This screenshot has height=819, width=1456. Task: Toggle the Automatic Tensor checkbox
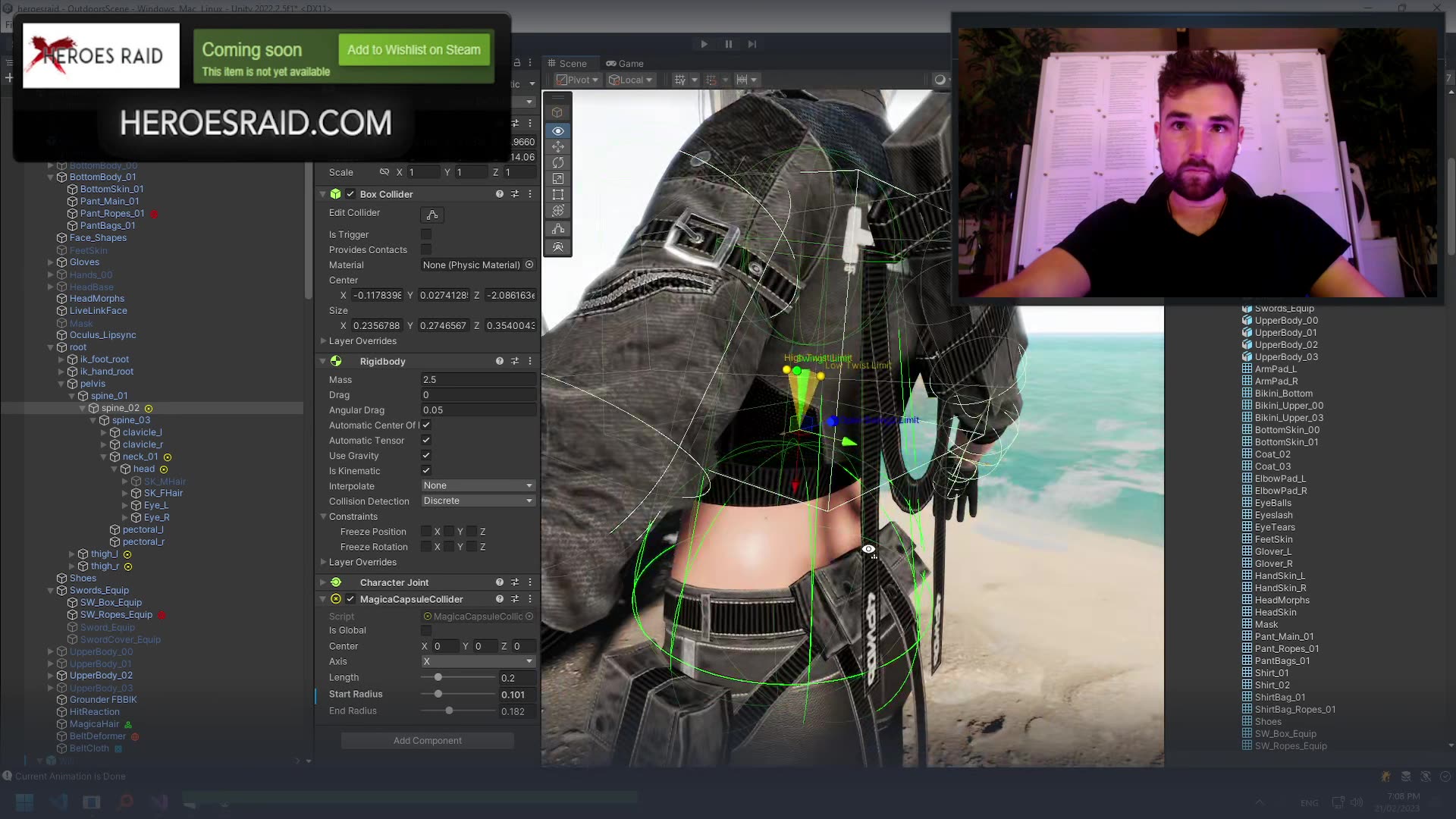426,440
